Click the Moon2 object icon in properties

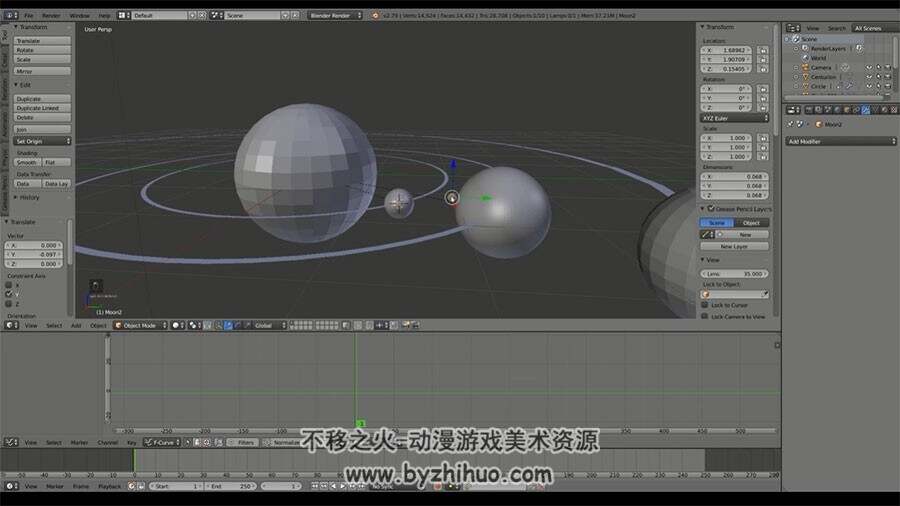coord(819,124)
